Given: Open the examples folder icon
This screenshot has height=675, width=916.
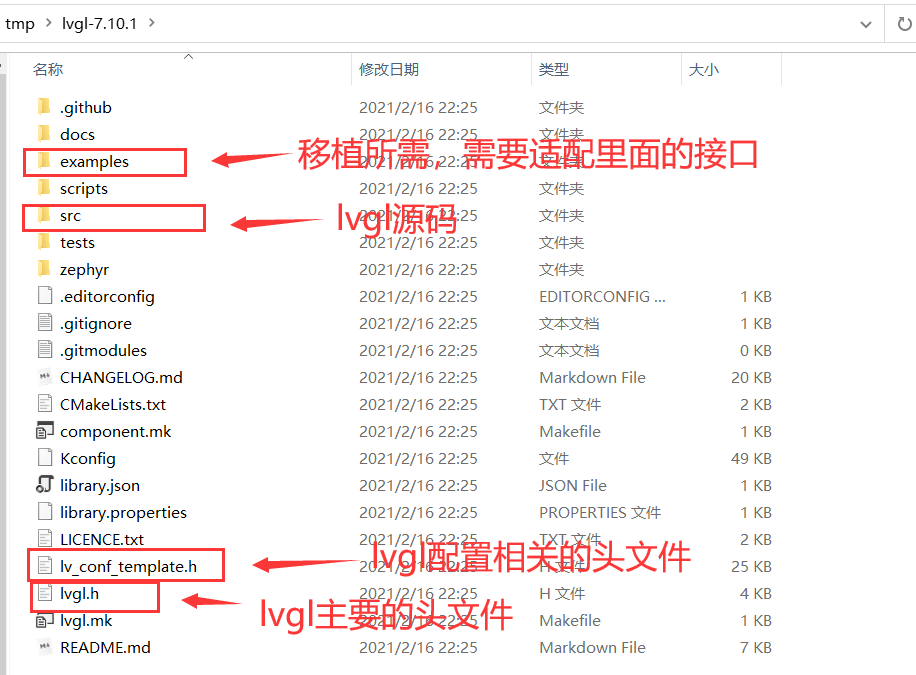Looking at the screenshot, I should click(44, 161).
